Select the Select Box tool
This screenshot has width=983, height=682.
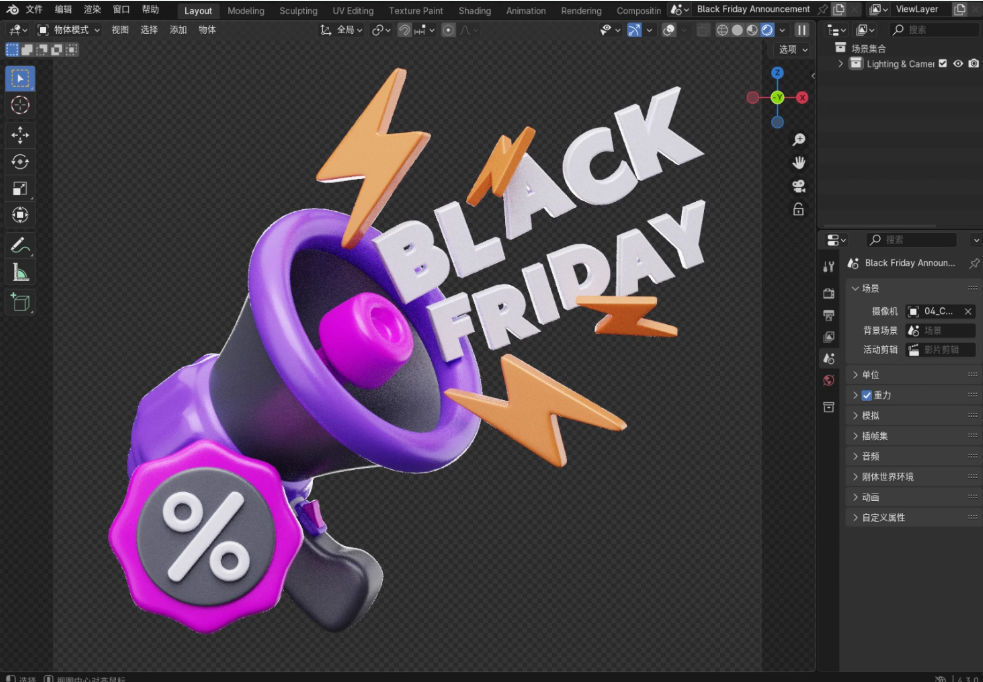(20, 78)
